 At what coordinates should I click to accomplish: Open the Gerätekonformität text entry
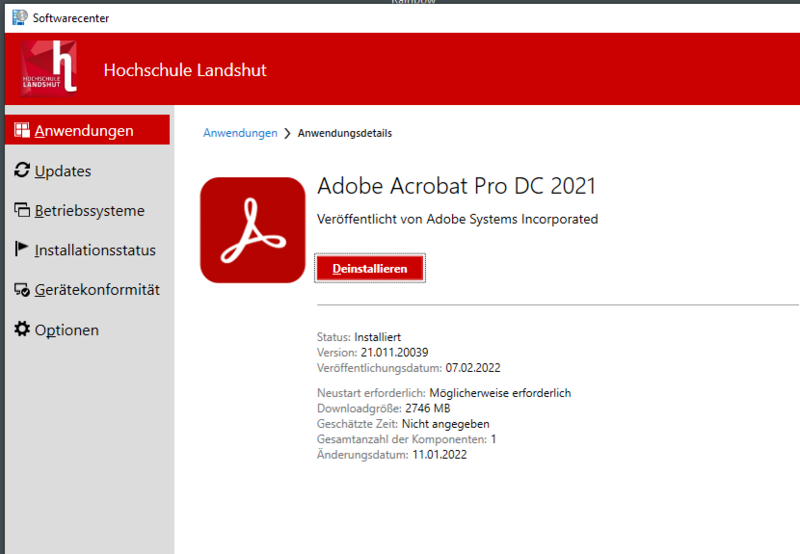[x=97, y=290]
